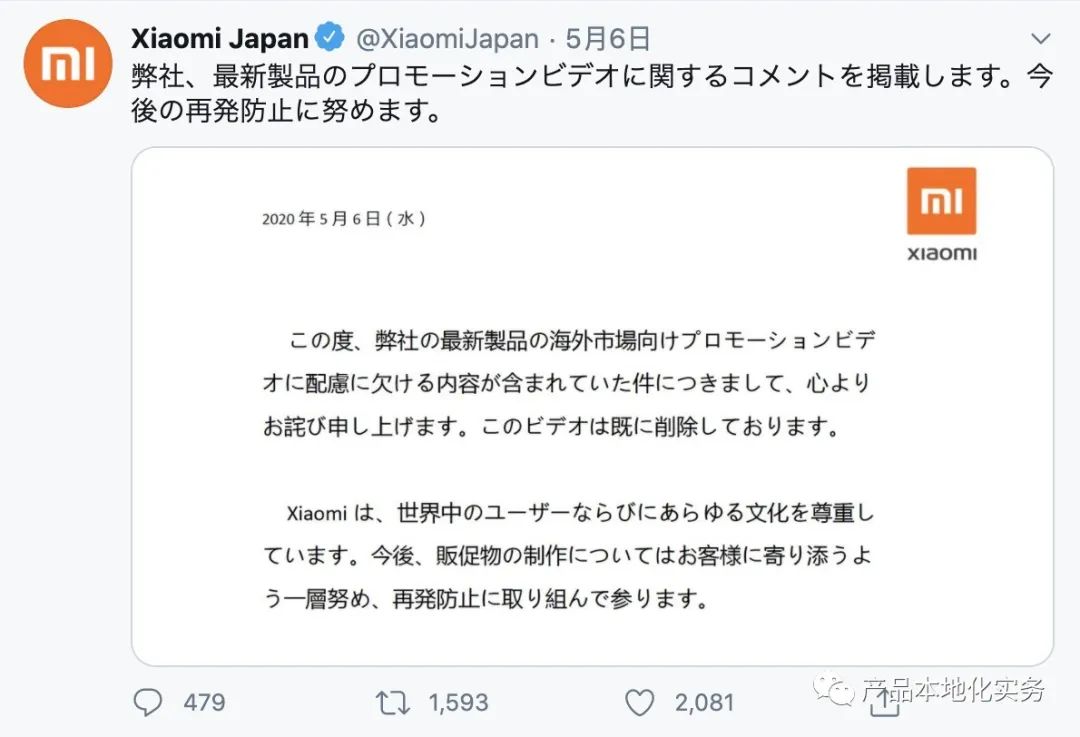
Task: Click the reply speech bubble icon
Action: [x=148, y=702]
